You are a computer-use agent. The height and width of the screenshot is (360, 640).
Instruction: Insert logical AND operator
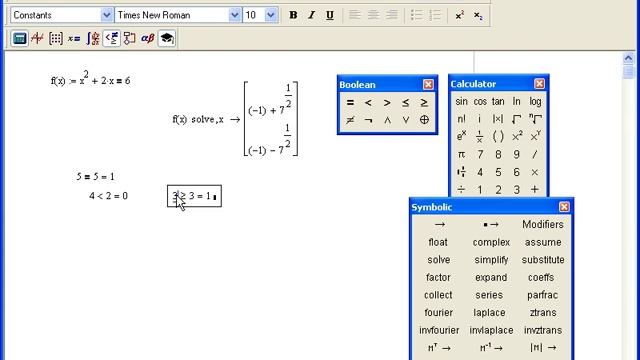point(387,120)
